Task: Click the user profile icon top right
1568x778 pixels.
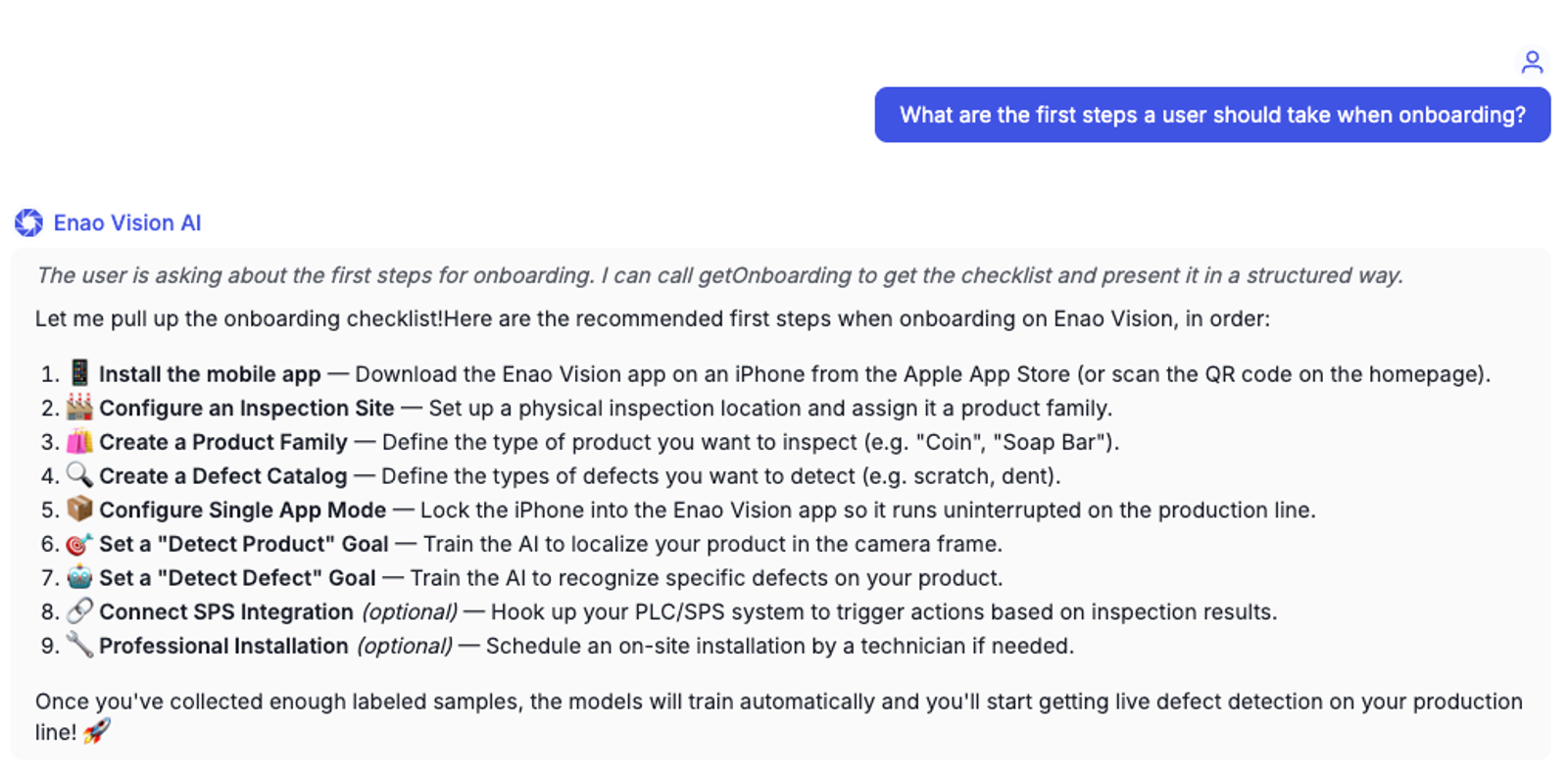Action: (x=1531, y=61)
